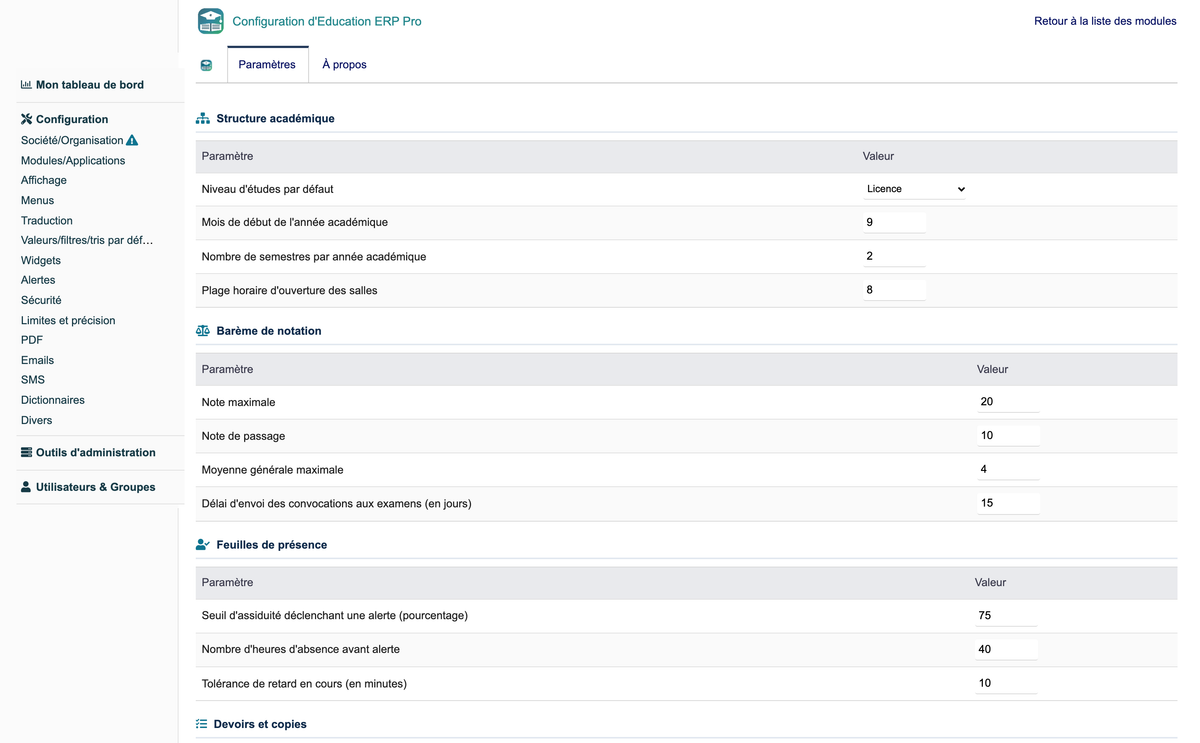This screenshot has width=1200, height=743.
Task: Click the Mois de début de l'année académique field
Action: coord(894,222)
